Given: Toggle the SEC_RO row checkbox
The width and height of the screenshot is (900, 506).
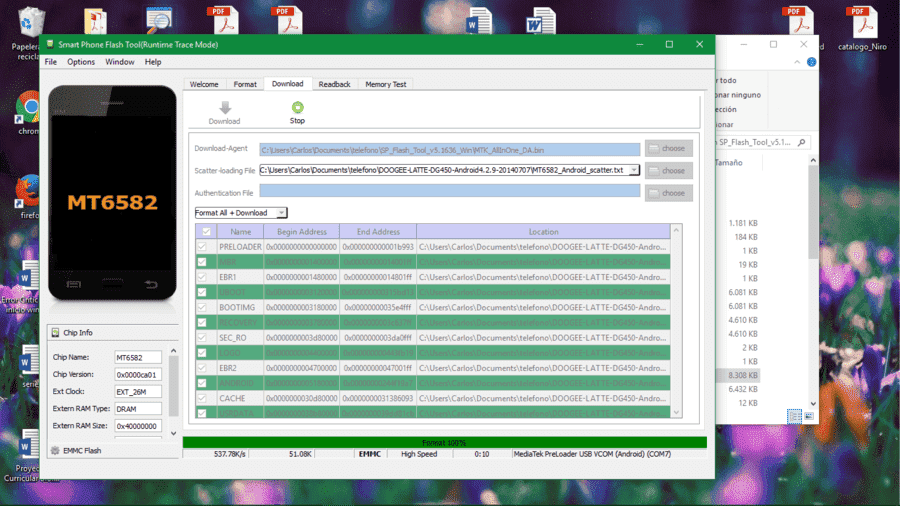Looking at the screenshot, I should click(x=202, y=338).
